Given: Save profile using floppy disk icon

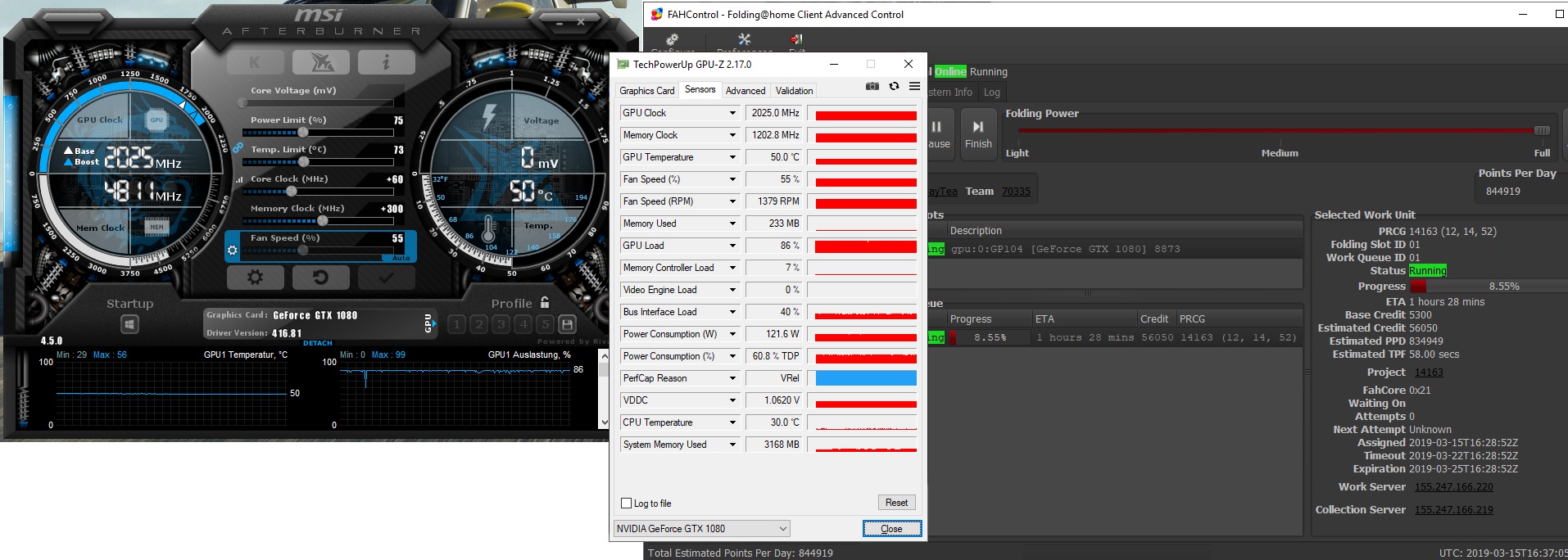Looking at the screenshot, I should coord(567,324).
